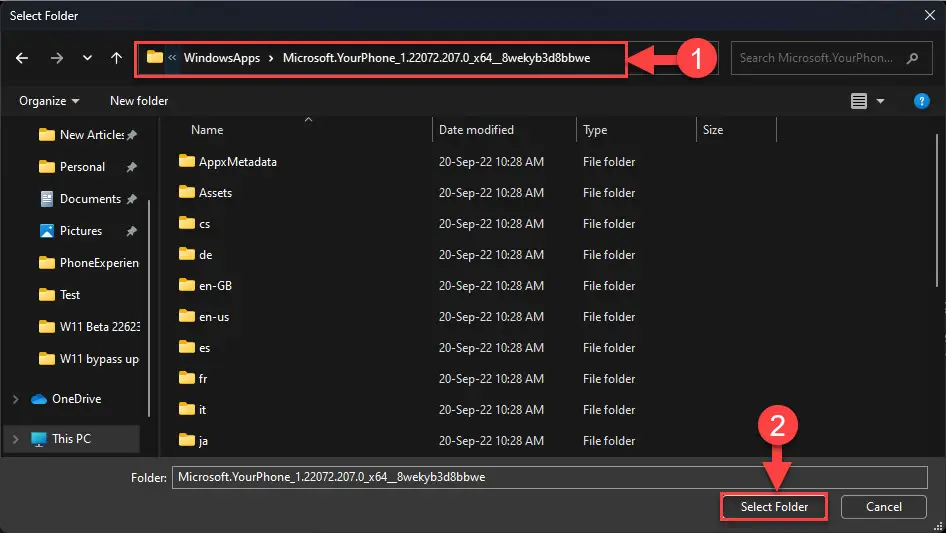946x533 pixels.
Task: Click the fr folder icon
Action: click(186, 378)
